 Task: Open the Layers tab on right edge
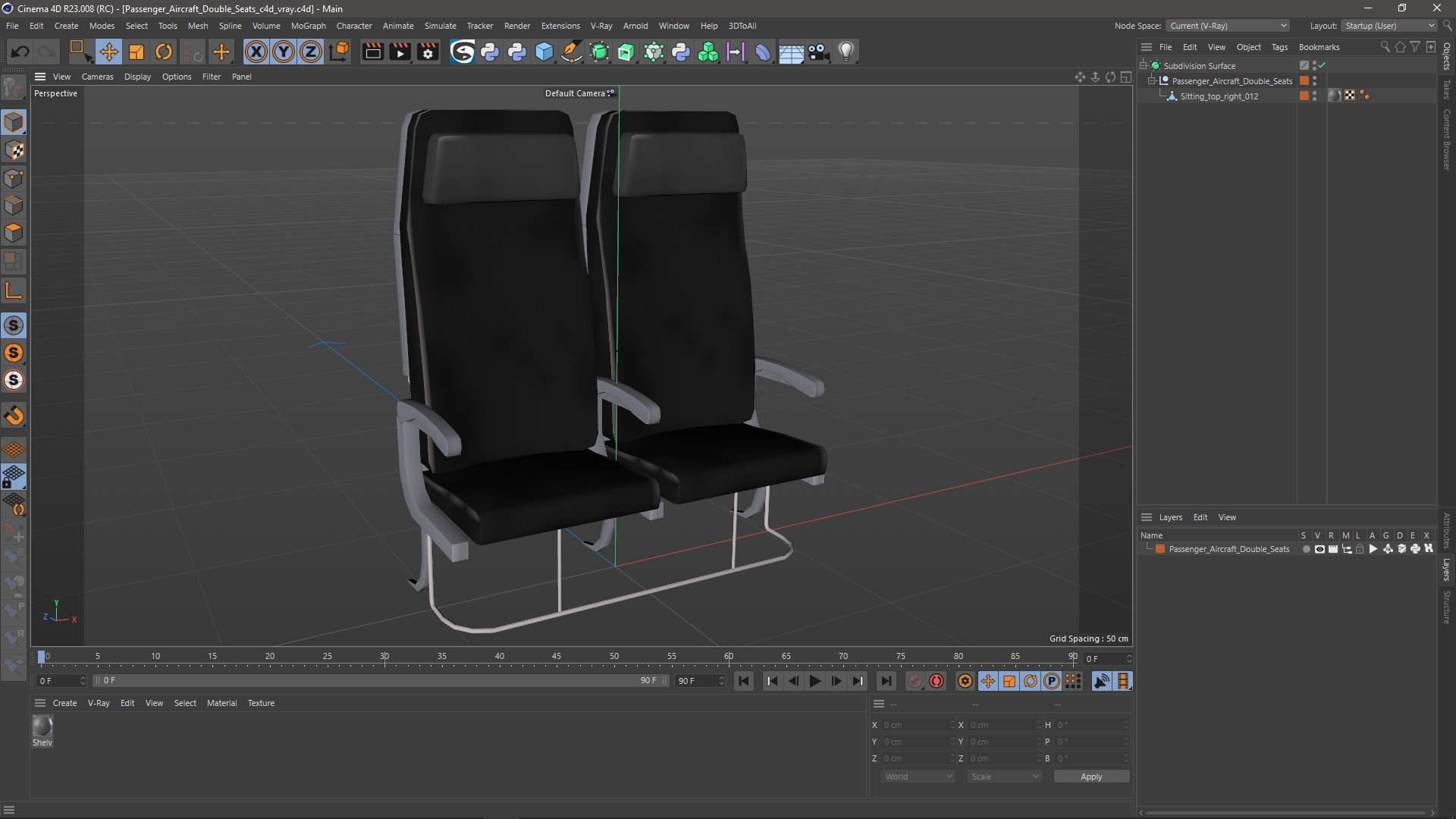[1446, 569]
